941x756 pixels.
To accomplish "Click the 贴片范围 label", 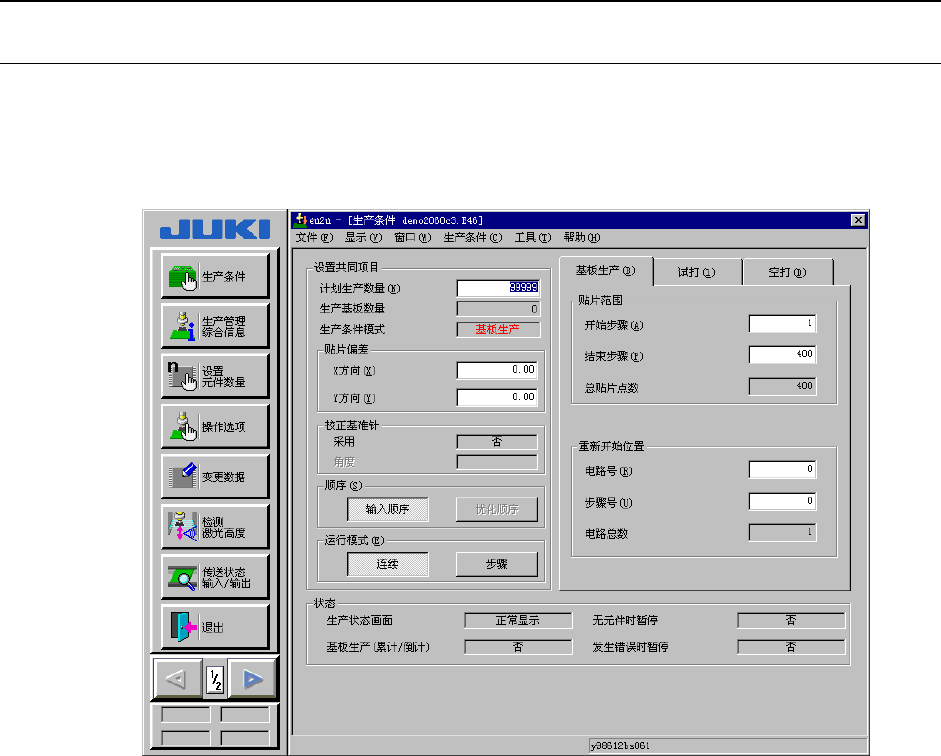I will point(600,300).
